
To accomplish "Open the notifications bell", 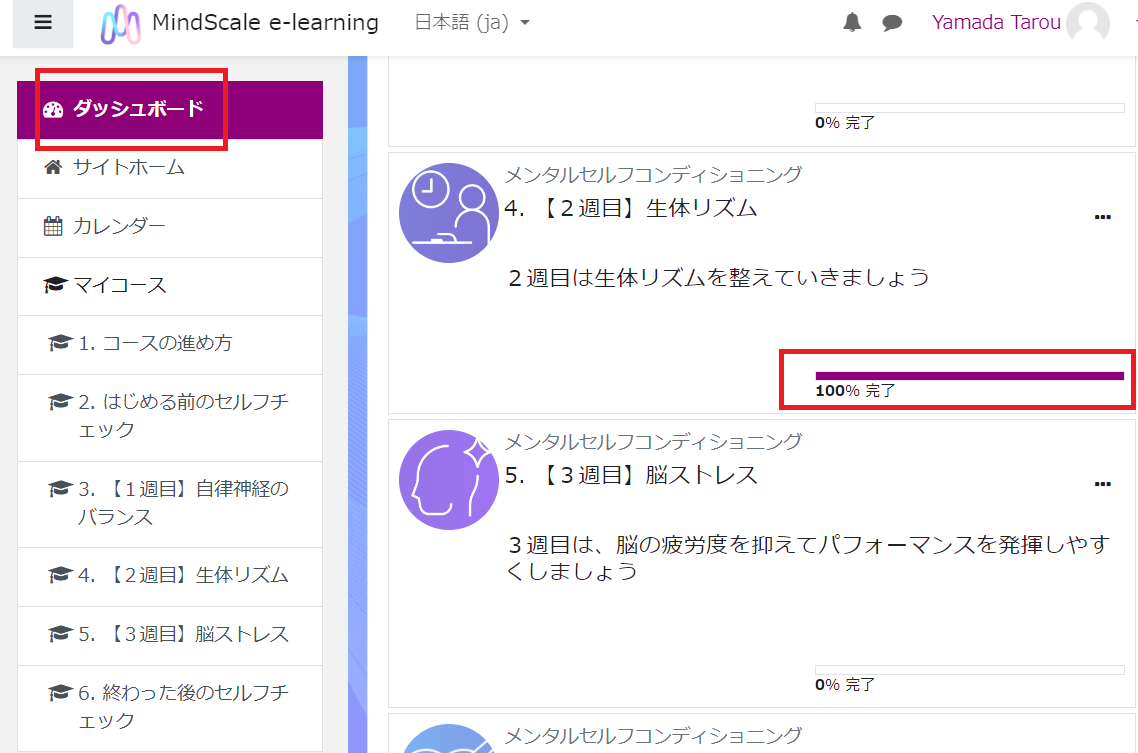I will pos(852,22).
